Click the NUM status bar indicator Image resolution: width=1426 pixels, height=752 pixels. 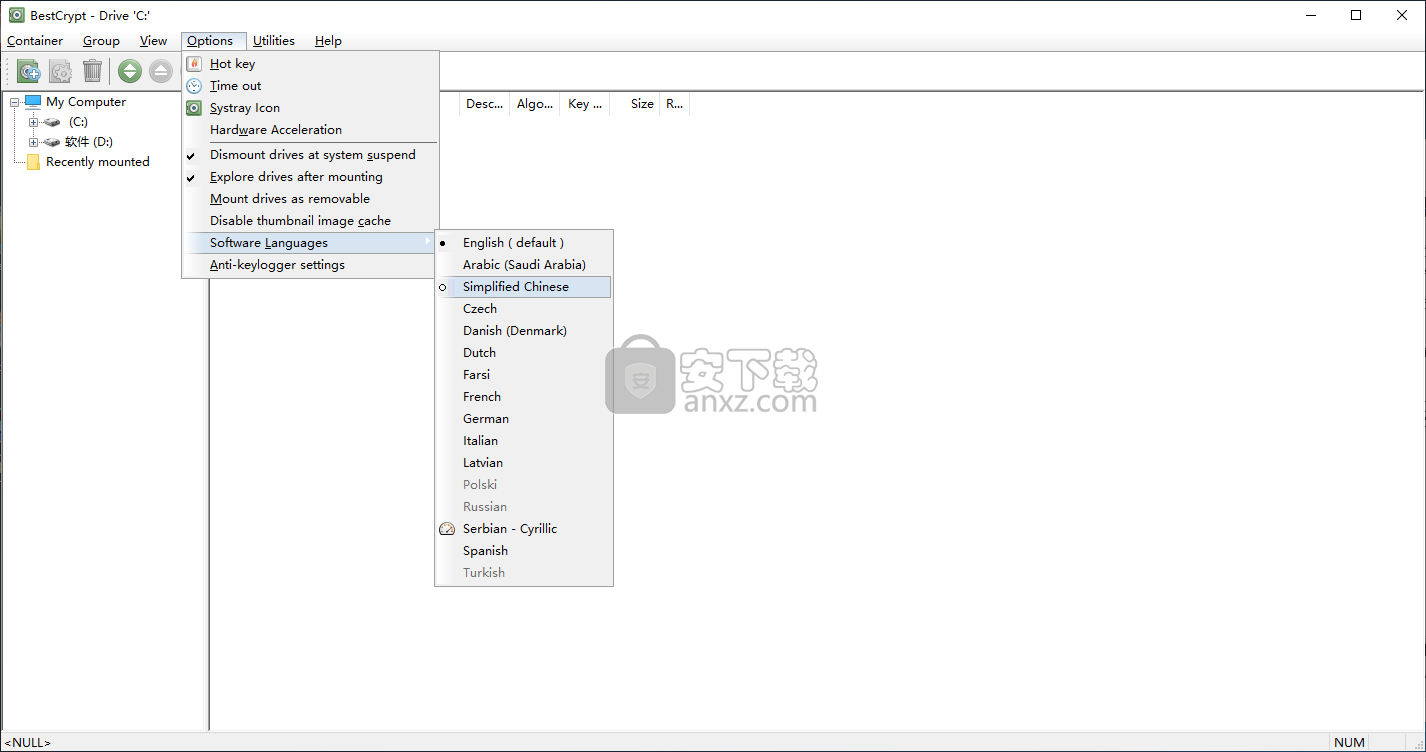coord(1349,742)
